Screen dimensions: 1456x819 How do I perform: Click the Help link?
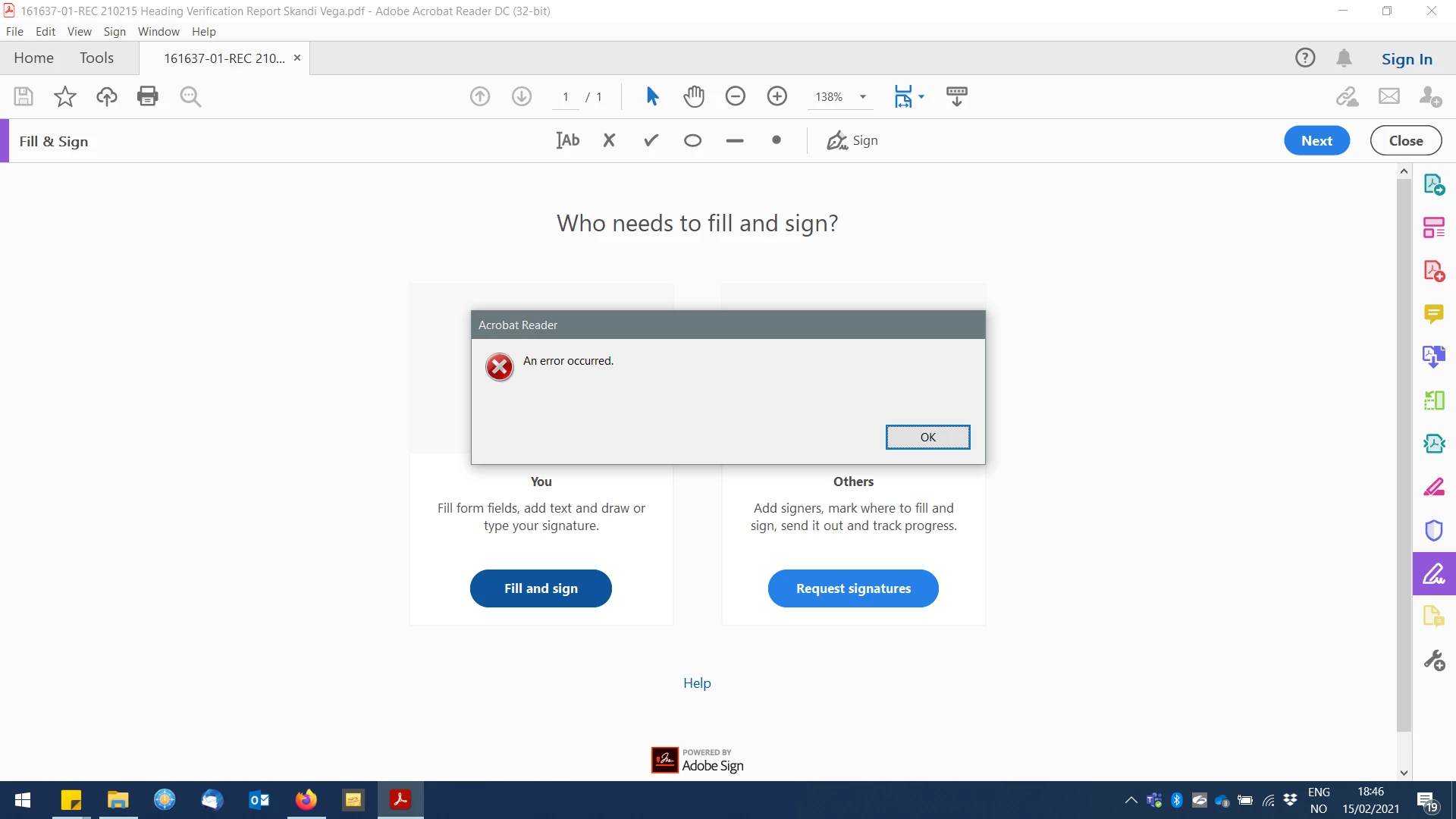click(x=697, y=682)
